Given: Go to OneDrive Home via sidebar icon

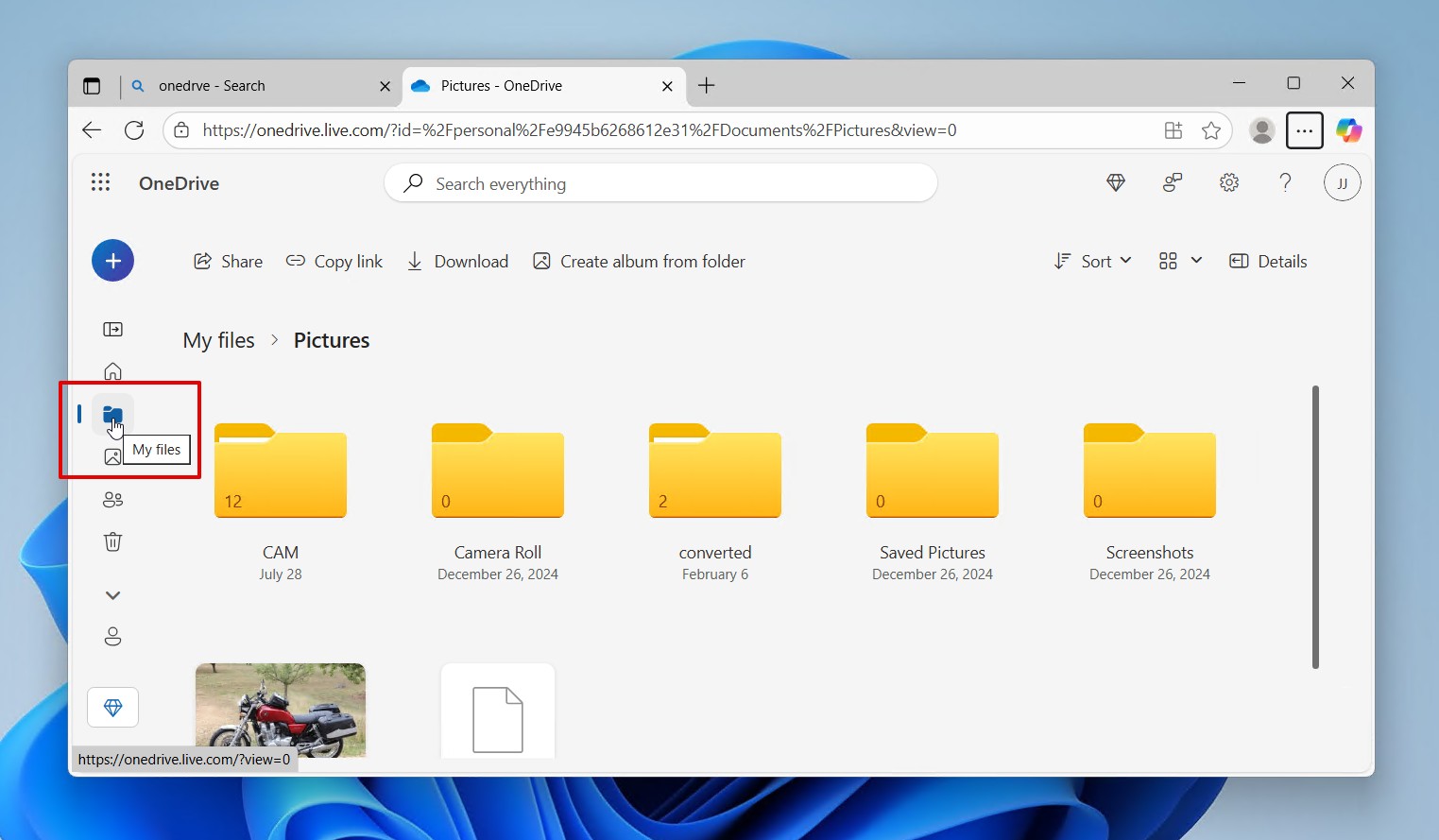Looking at the screenshot, I should pyautogui.click(x=112, y=371).
